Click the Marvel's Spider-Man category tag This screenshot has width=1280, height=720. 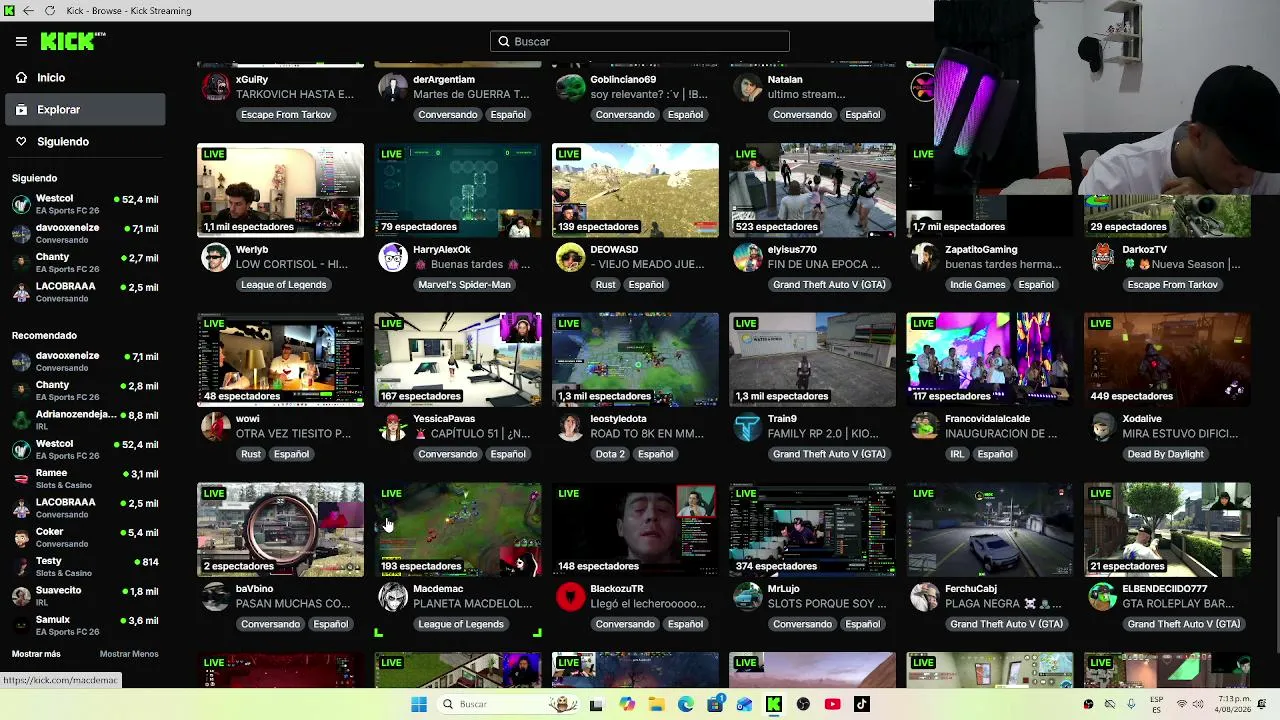pyautogui.click(x=464, y=285)
